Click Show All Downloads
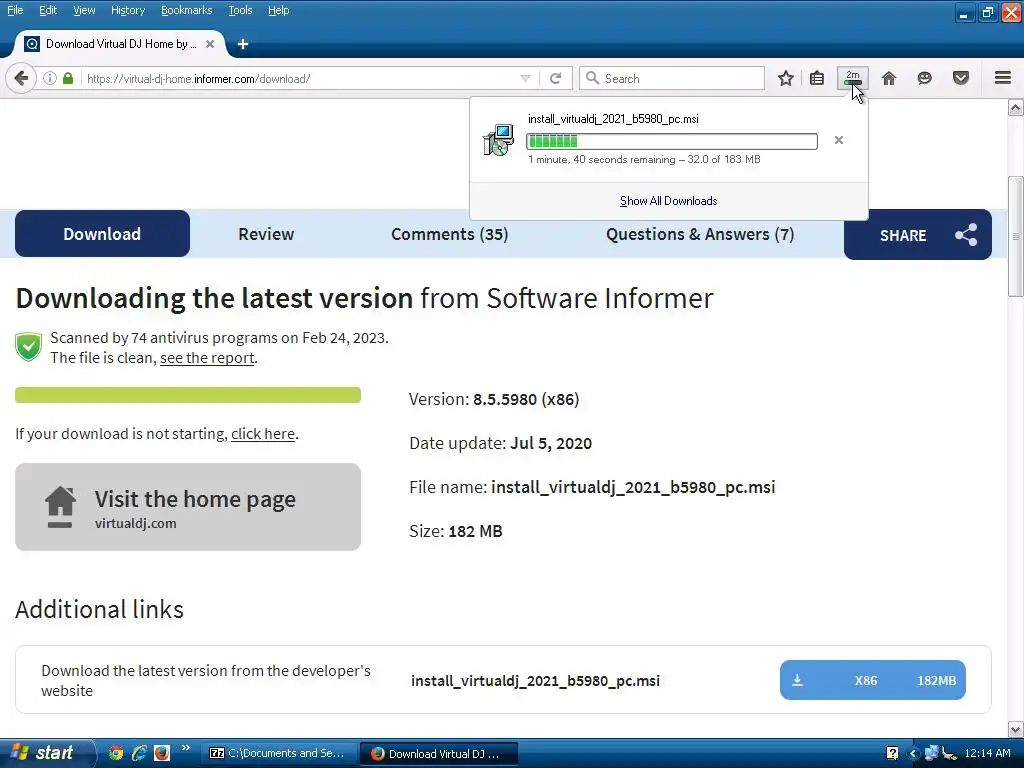 (x=668, y=201)
